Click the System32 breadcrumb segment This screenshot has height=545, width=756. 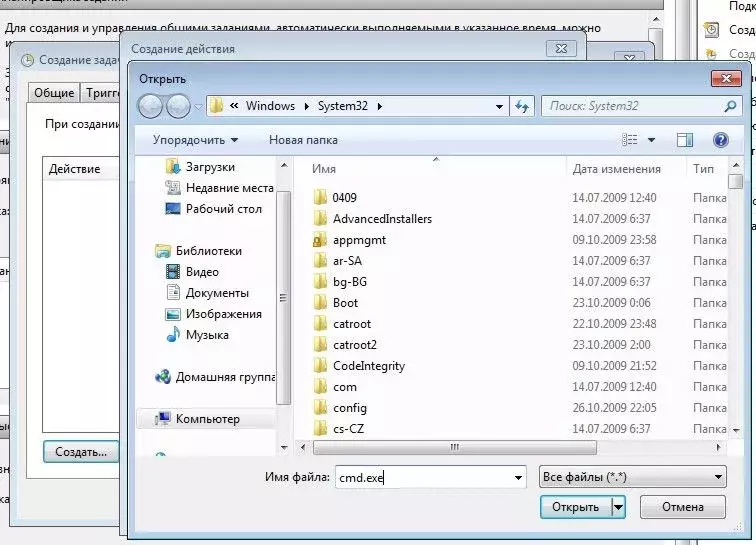point(342,106)
